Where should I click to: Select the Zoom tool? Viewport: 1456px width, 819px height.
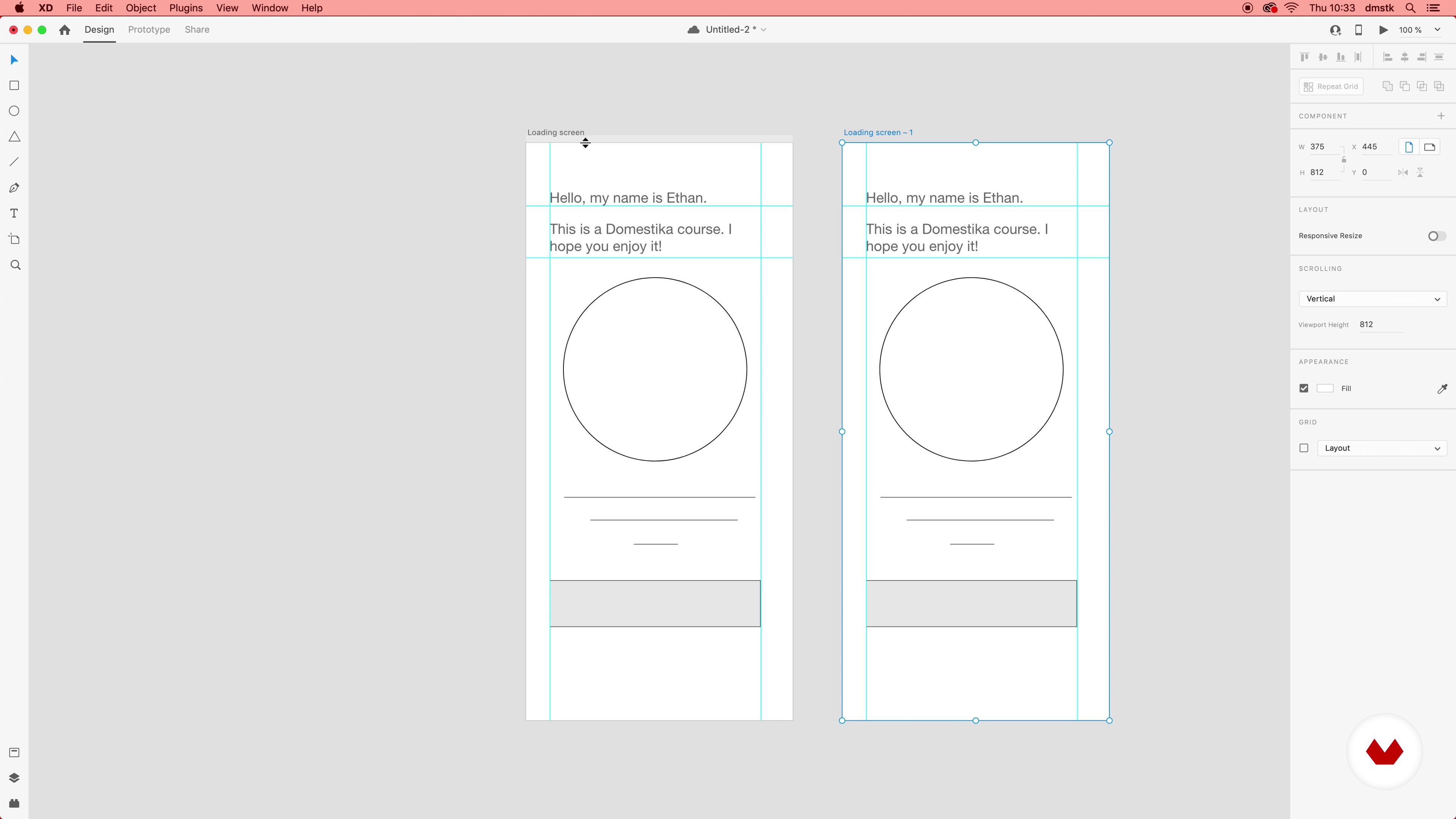[15, 265]
